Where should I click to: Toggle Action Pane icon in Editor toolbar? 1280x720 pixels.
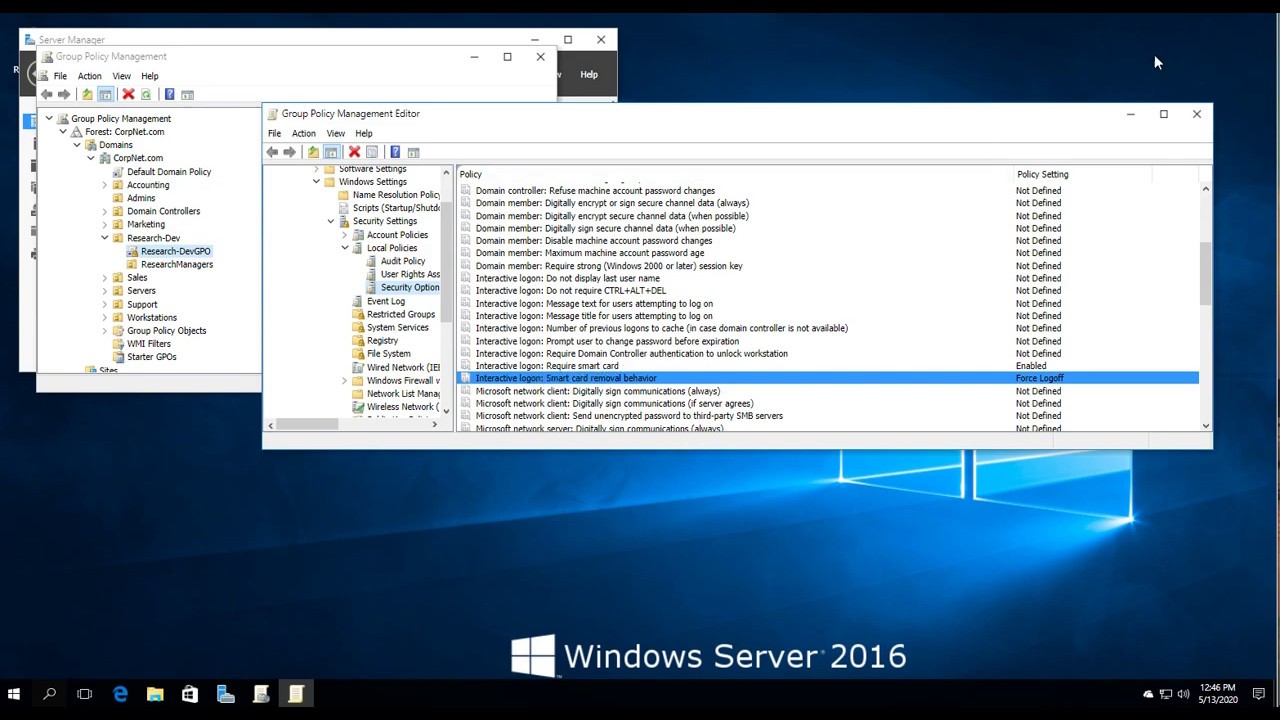click(413, 152)
